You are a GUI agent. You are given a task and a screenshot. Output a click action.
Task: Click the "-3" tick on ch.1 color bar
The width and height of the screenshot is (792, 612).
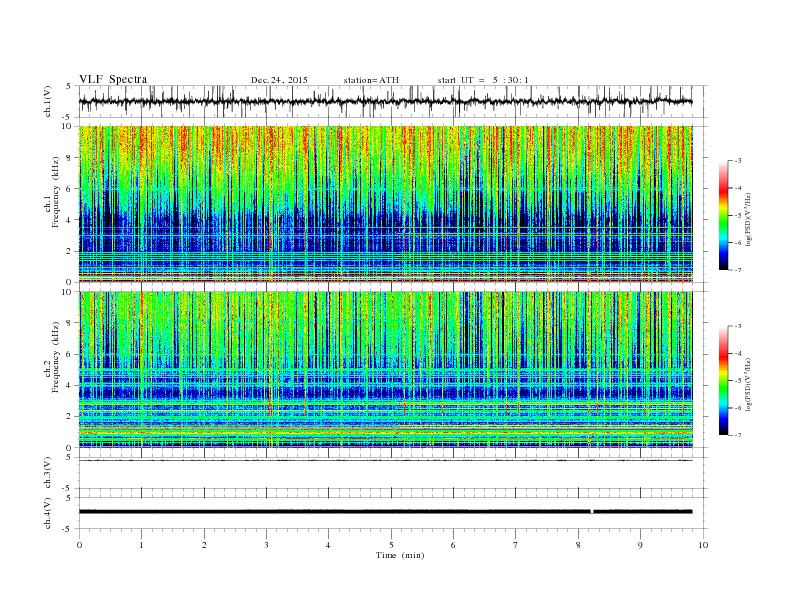[x=738, y=161]
